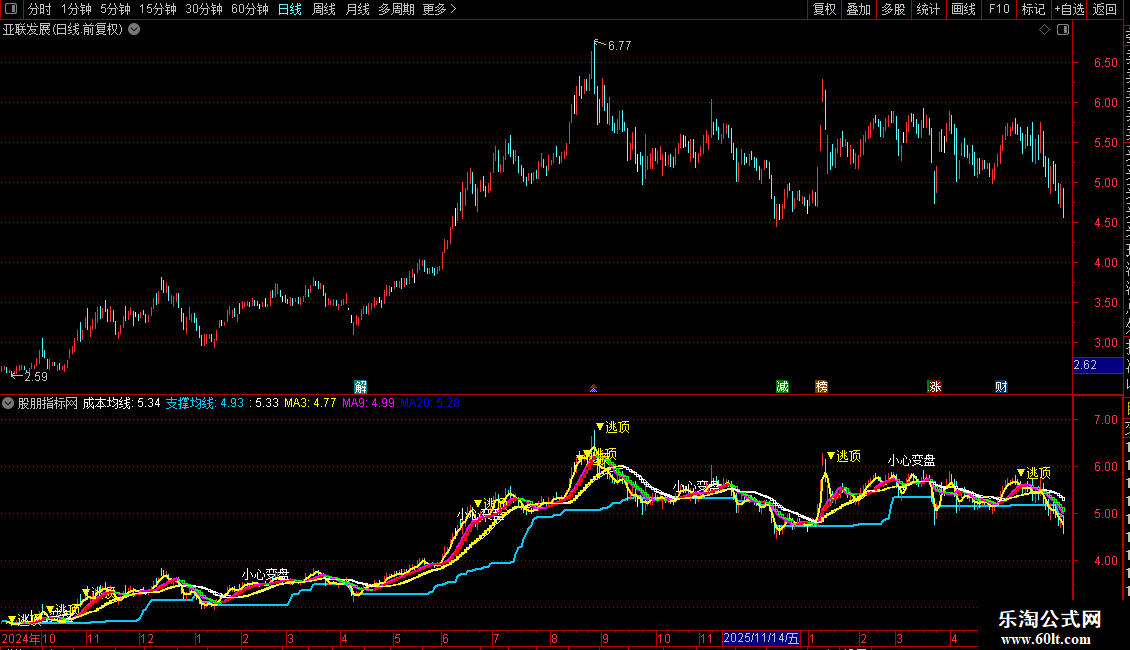
Task: Open the 统计 statistics tool
Action: coord(928,9)
